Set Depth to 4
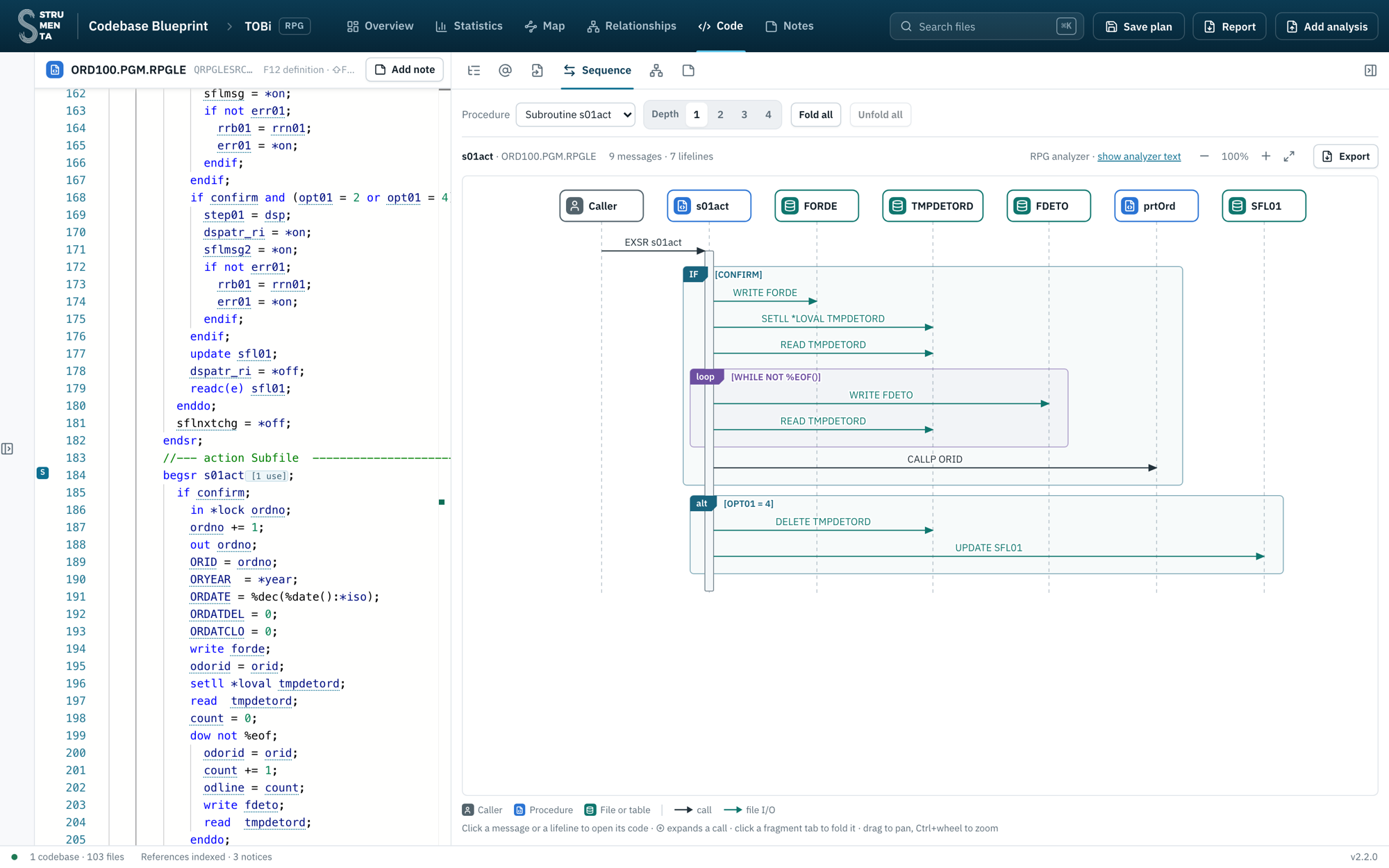The height and width of the screenshot is (868, 1389). (768, 115)
